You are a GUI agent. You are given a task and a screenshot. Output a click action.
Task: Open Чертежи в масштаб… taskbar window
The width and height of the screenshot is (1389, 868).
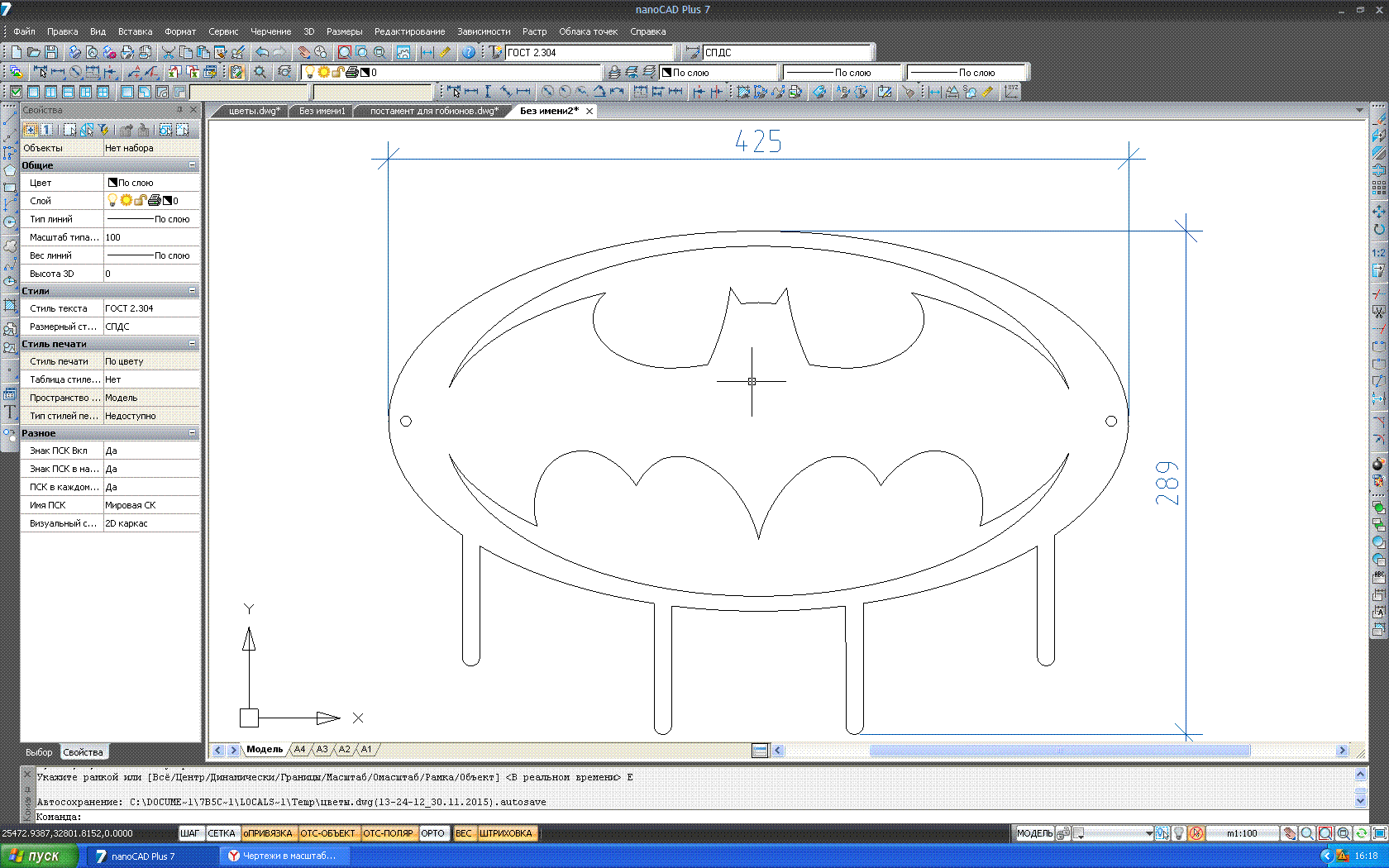285,856
